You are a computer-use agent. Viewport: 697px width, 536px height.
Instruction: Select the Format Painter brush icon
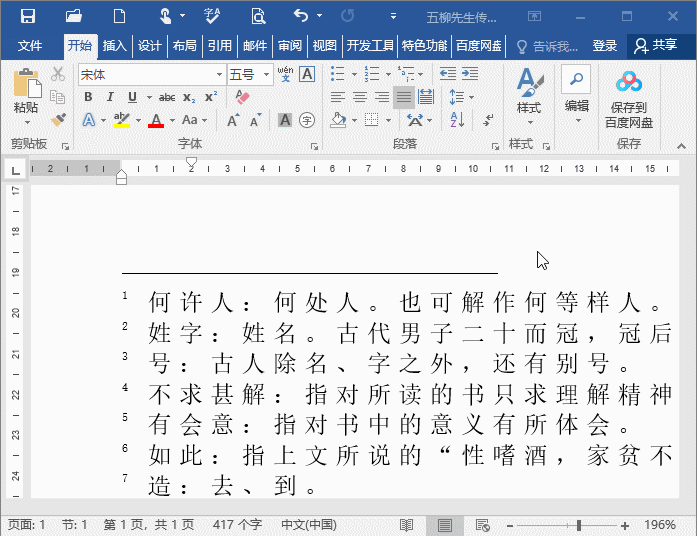coord(58,120)
